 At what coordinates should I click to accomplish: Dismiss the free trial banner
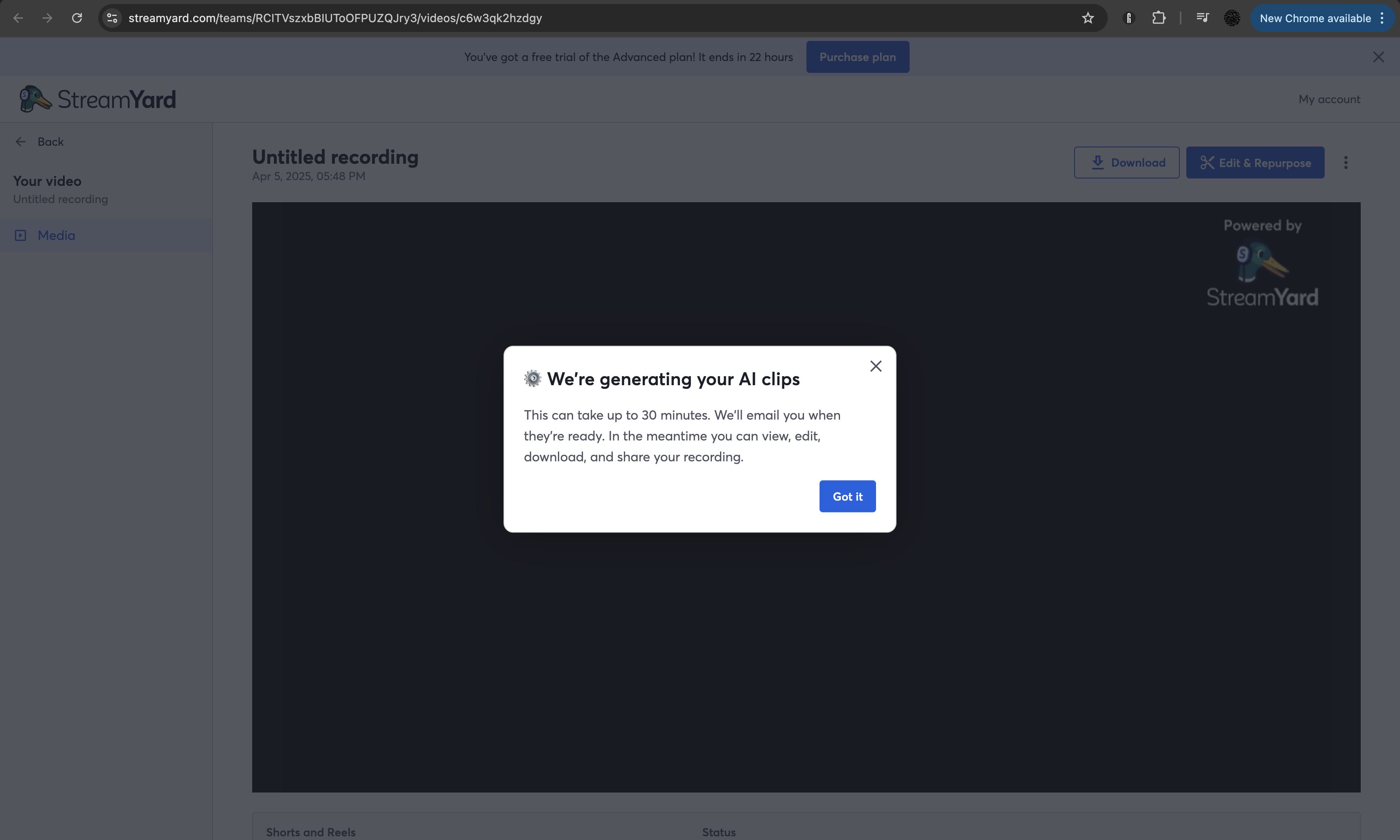click(1378, 57)
